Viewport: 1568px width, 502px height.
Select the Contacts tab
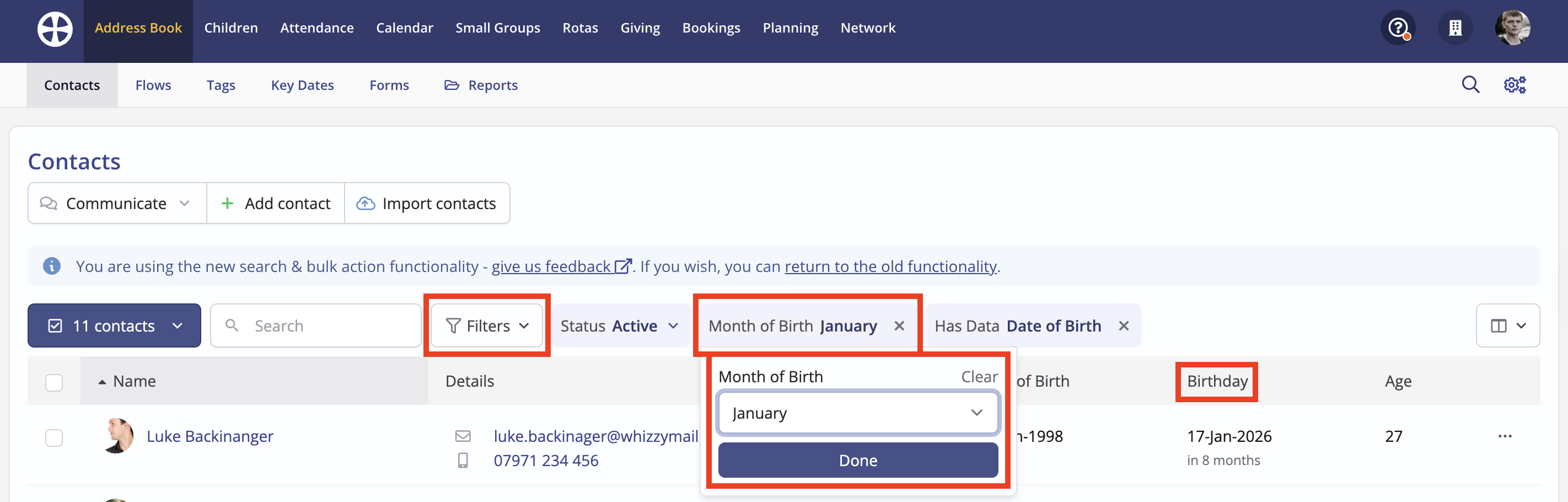(72, 86)
